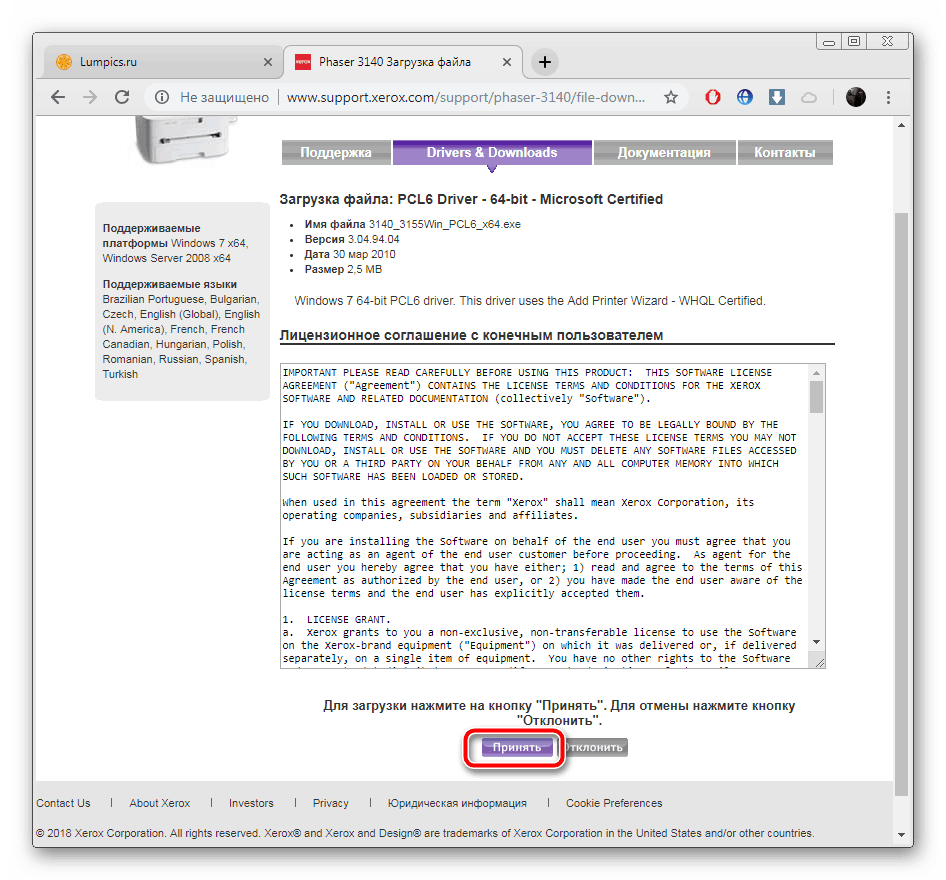The width and height of the screenshot is (946, 880).
Task: Open the Контакты section
Action: pos(784,153)
